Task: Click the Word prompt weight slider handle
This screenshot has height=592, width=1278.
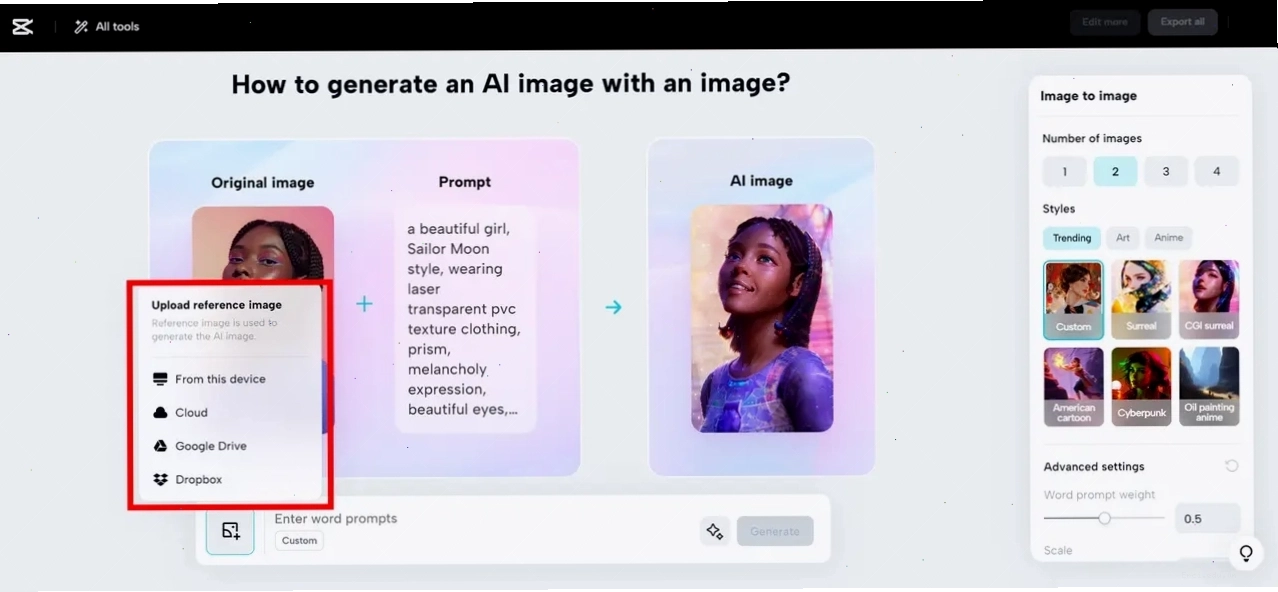Action: pos(1104,518)
